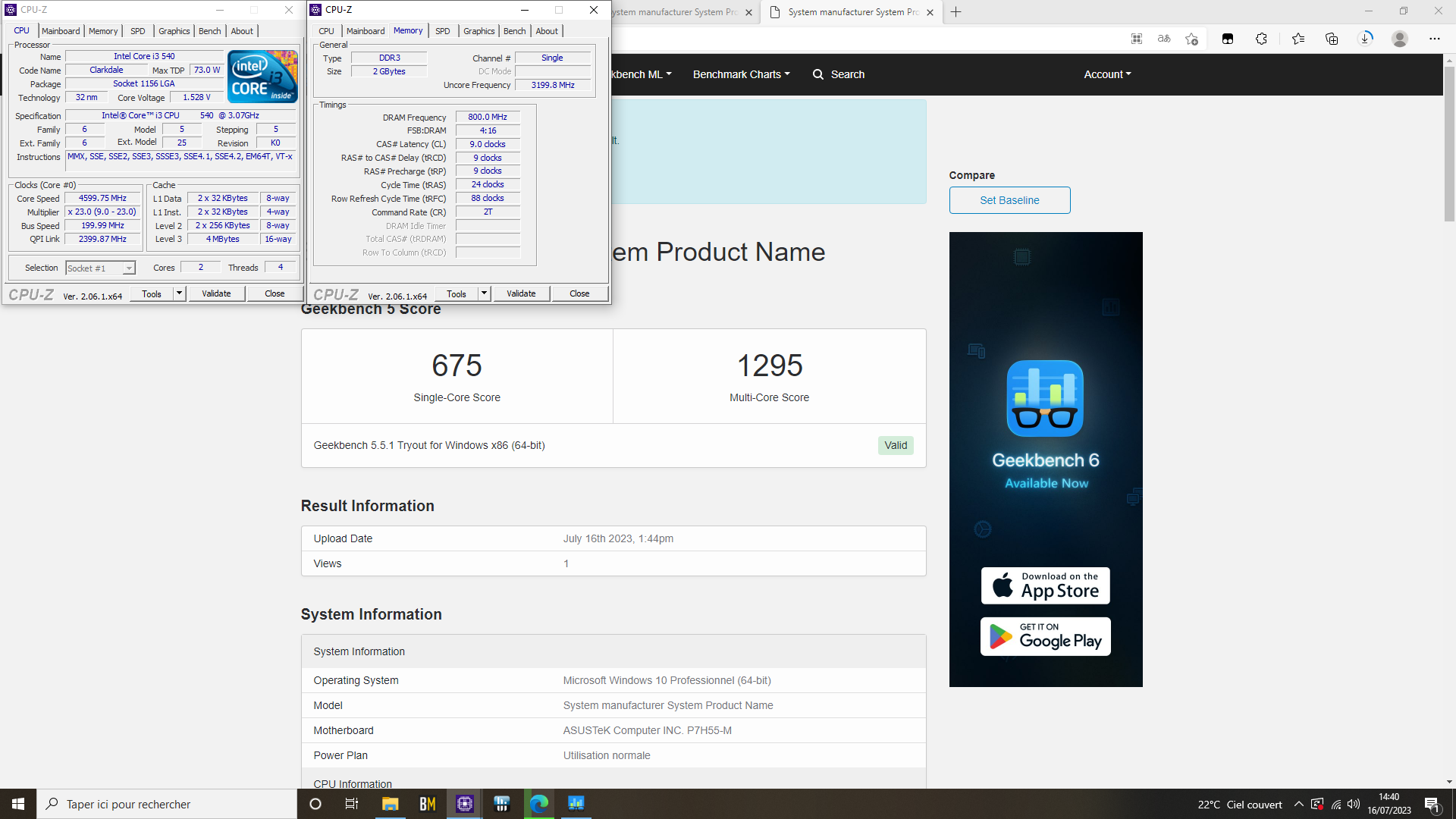Open Geekbench ML dropdown menu
1456x819 pixels.
(642, 74)
